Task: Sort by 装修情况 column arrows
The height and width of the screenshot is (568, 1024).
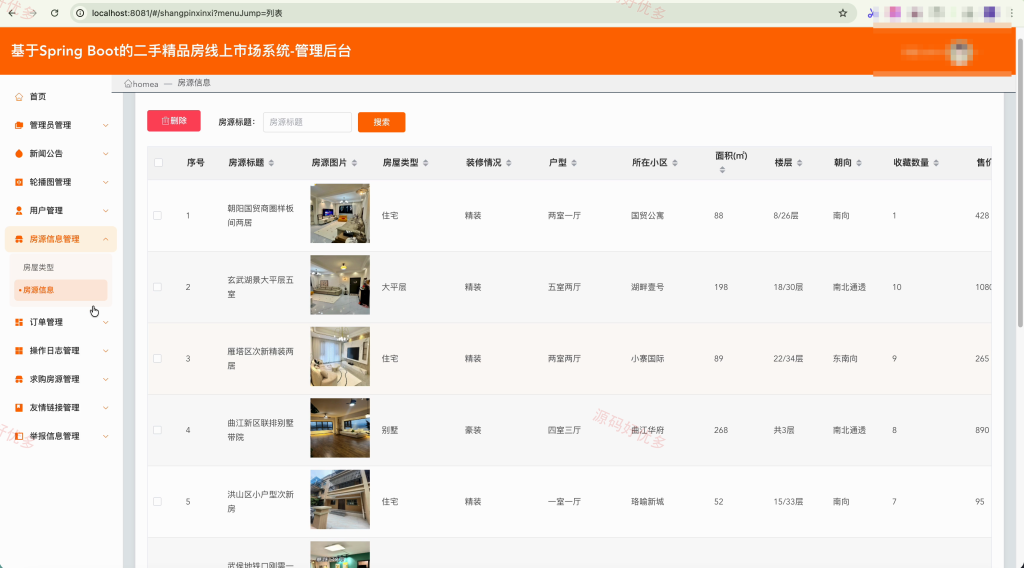Action: 508,163
